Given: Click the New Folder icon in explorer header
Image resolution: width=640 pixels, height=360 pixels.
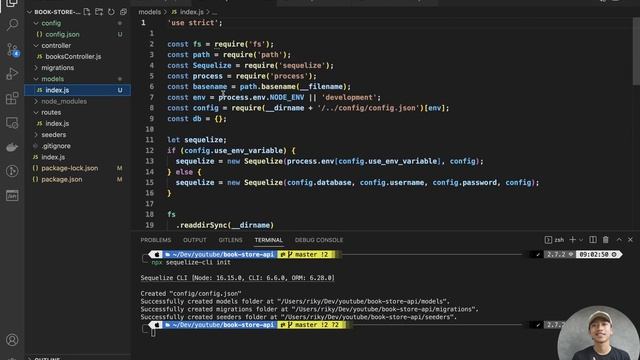Looking at the screenshot, I should pyautogui.click(x=99, y=12).
